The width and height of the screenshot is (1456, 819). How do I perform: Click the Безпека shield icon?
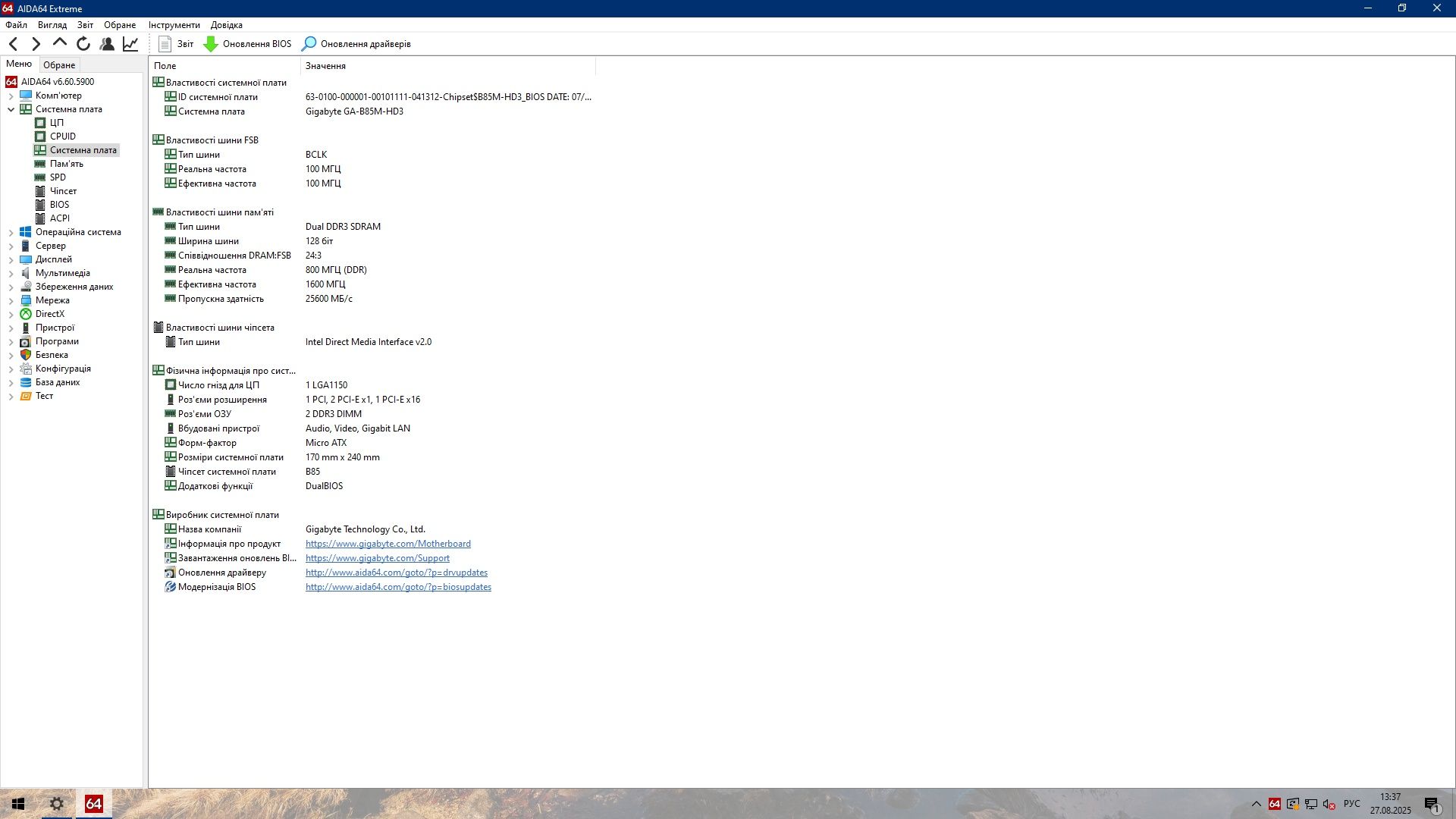26,355
